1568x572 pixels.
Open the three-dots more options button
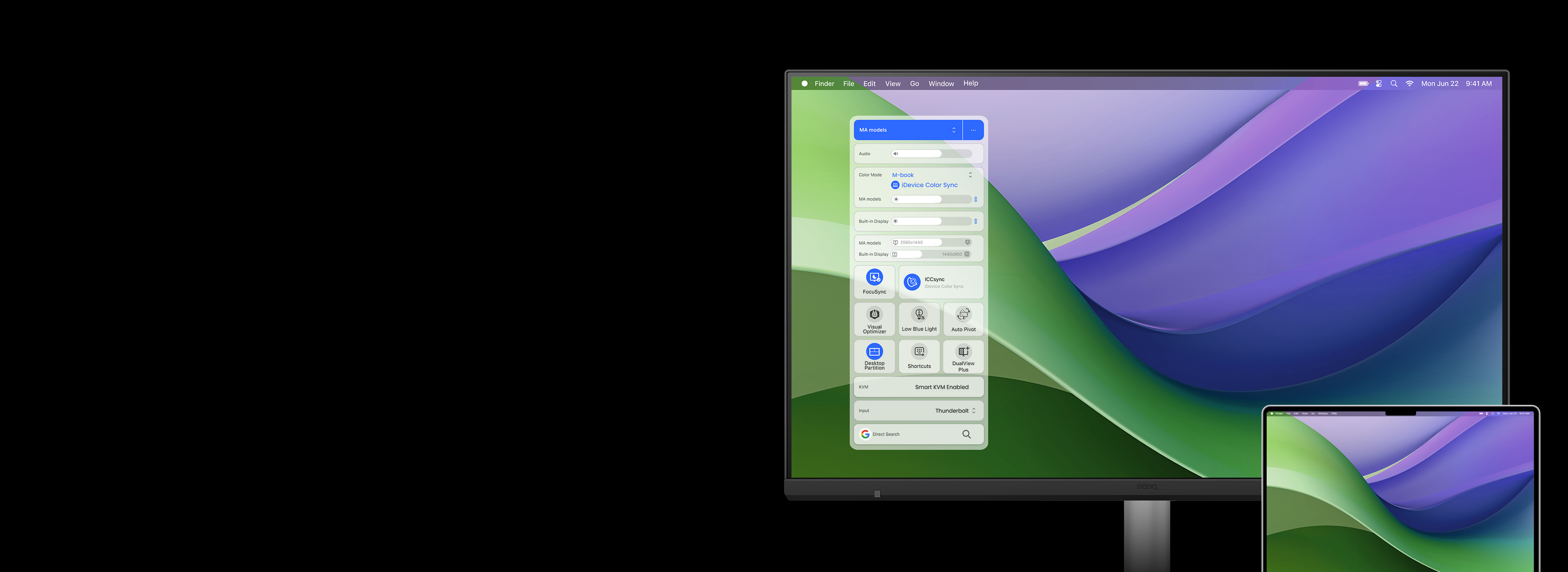tap(973, 130)
